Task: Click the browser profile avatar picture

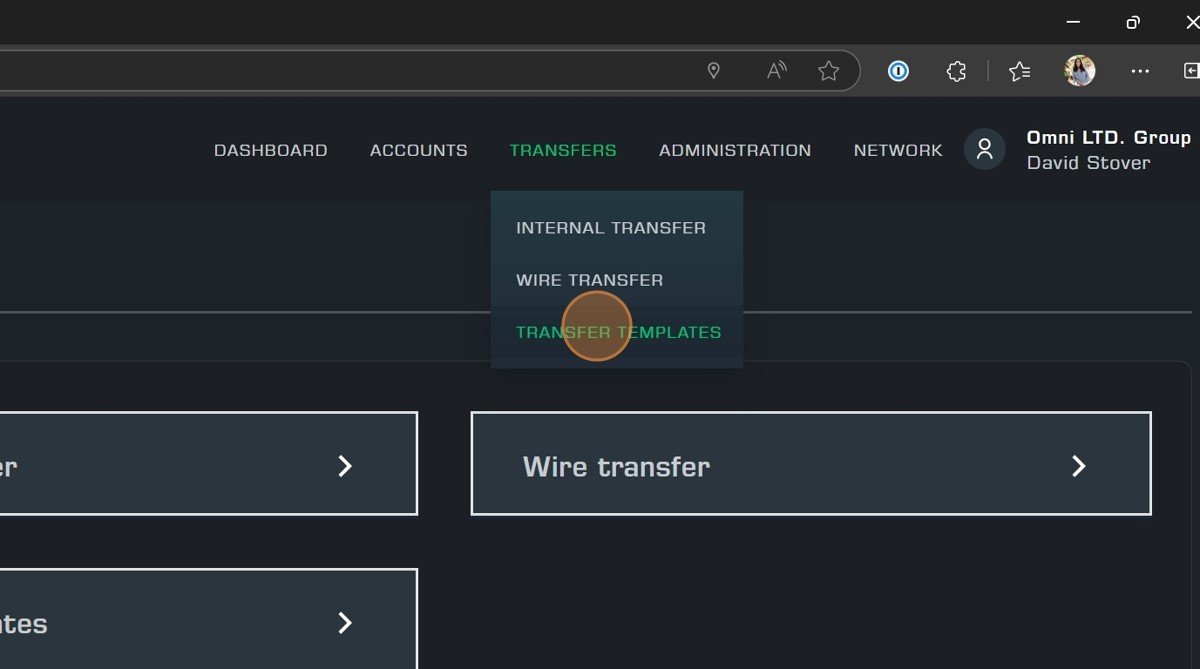Action: pos(1079,71)
